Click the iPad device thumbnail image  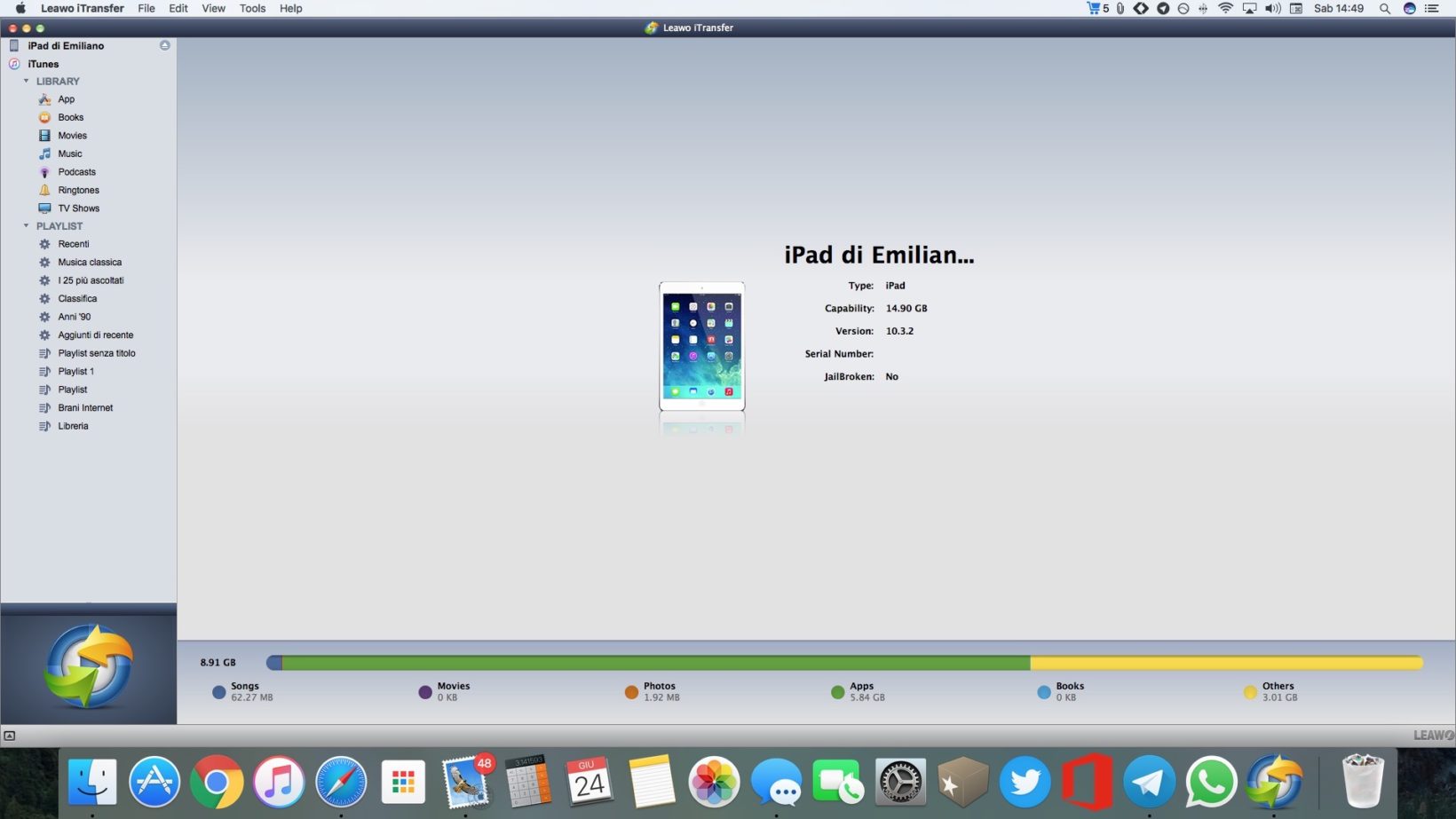tap(701, 346)
